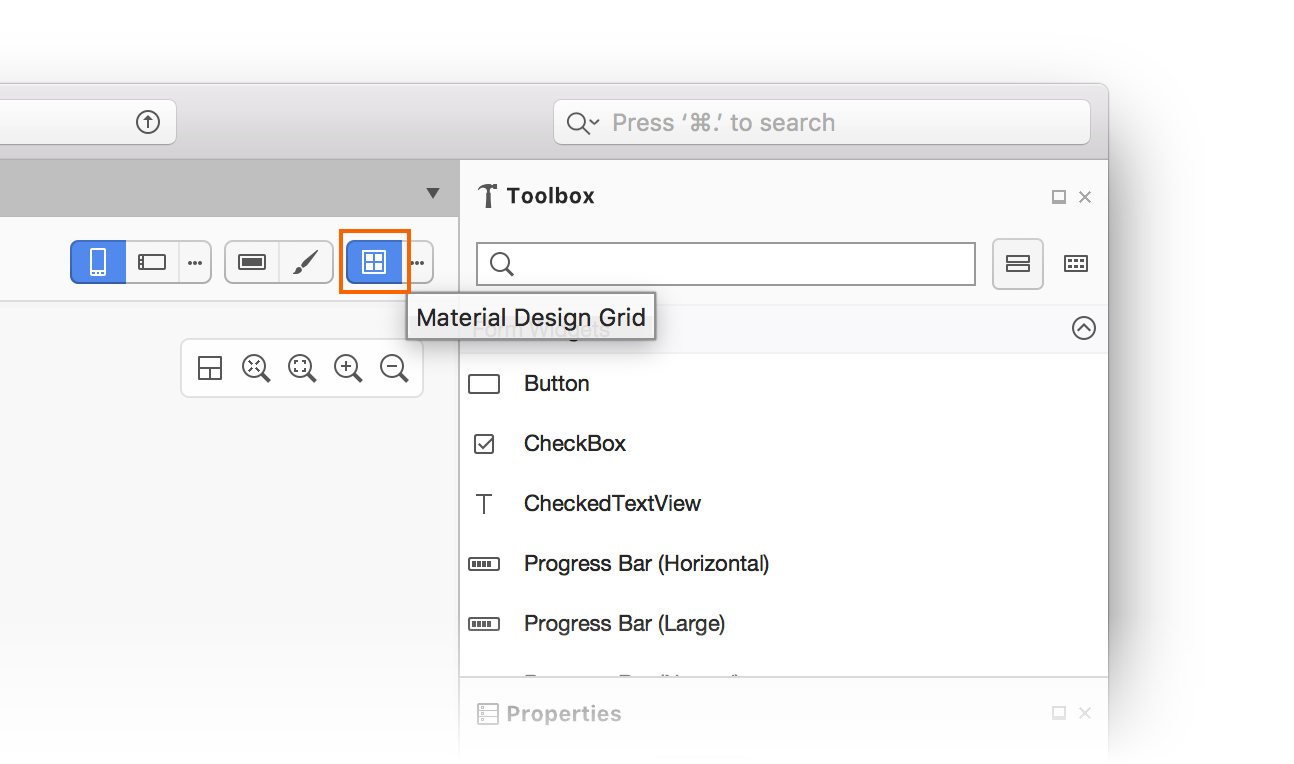The image size is (1294, 764).
Task: Click the zoom to fit icon
Action: pos(256,368)
